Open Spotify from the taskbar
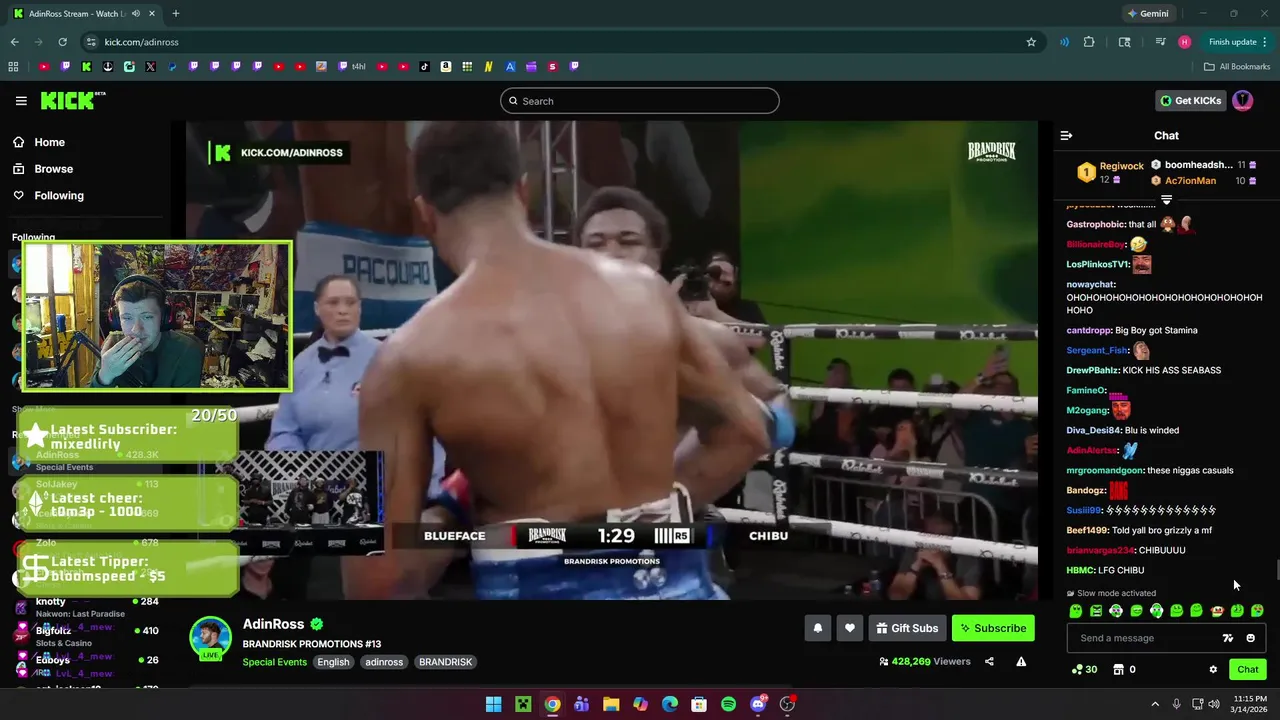 click(728, 704)
